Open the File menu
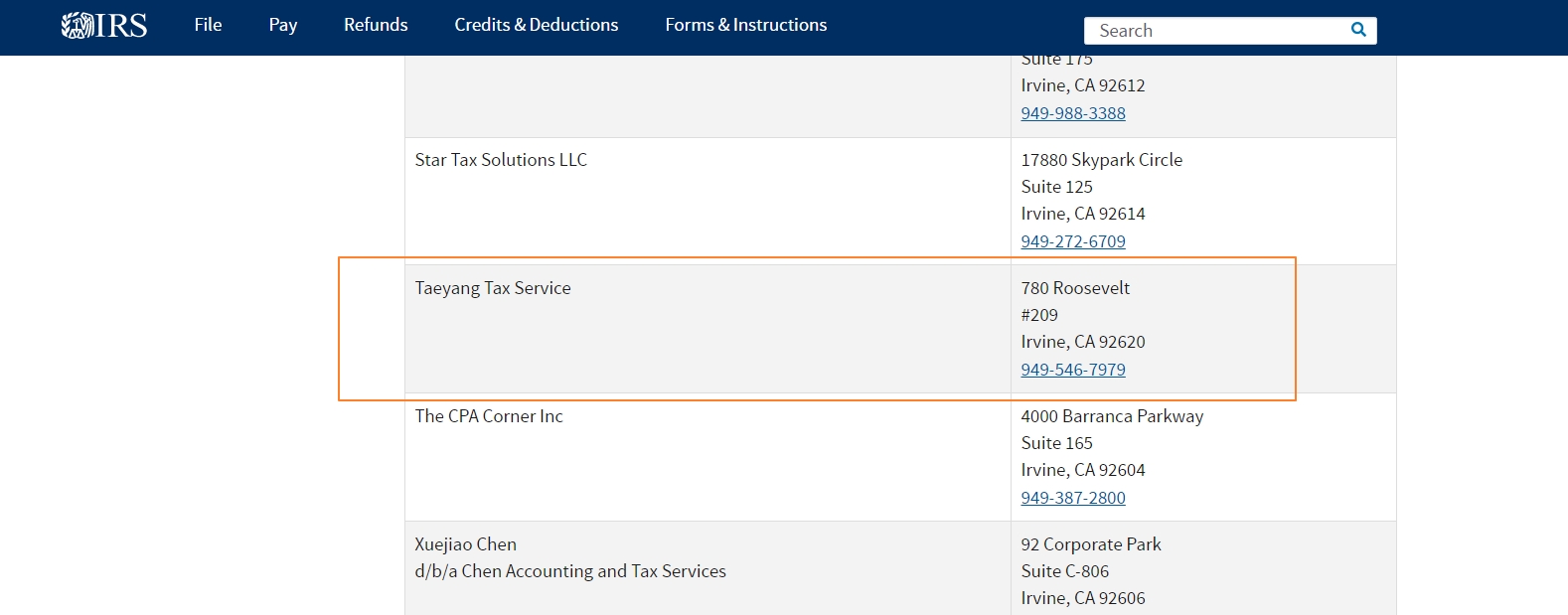The image size is (1568, 615). click(x=208, y=25)
